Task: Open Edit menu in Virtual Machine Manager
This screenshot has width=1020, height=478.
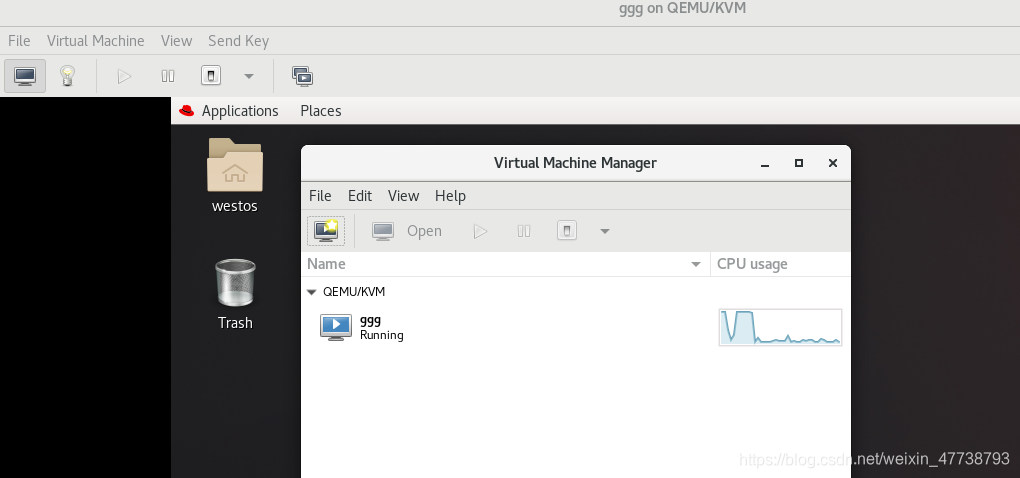Action: point(360,196)
